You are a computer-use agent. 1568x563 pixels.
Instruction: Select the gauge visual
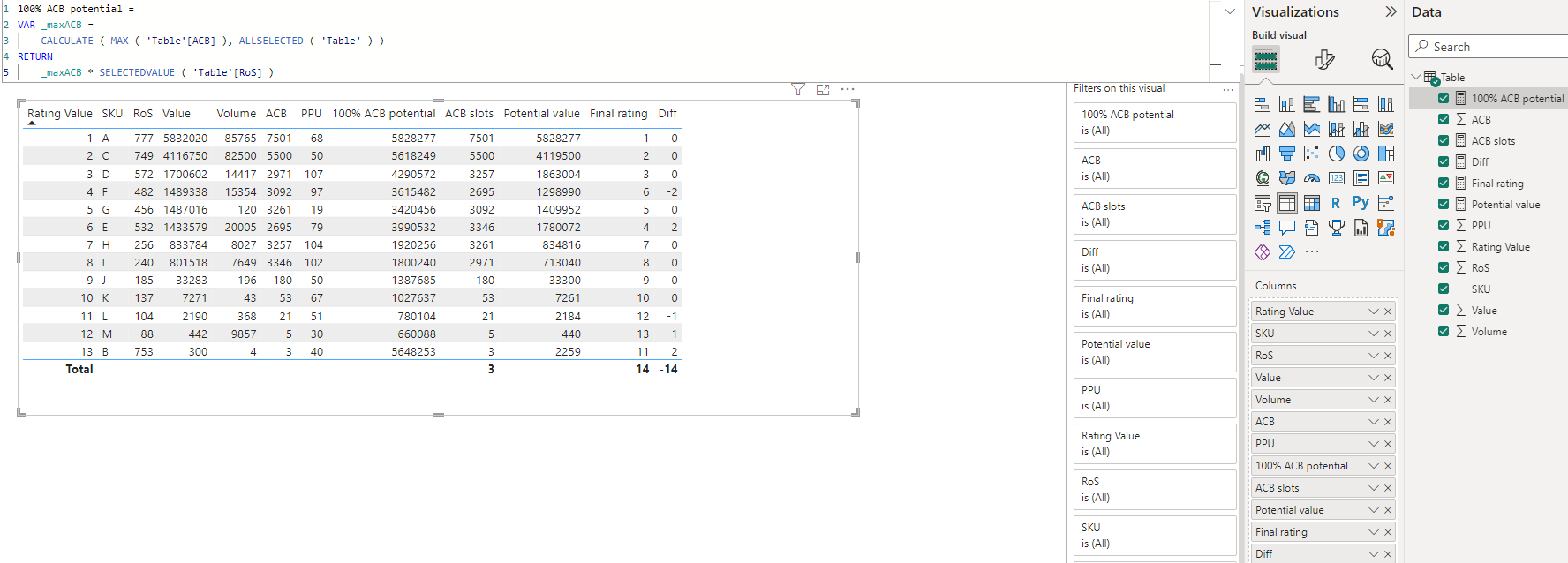click(1312, 178)
